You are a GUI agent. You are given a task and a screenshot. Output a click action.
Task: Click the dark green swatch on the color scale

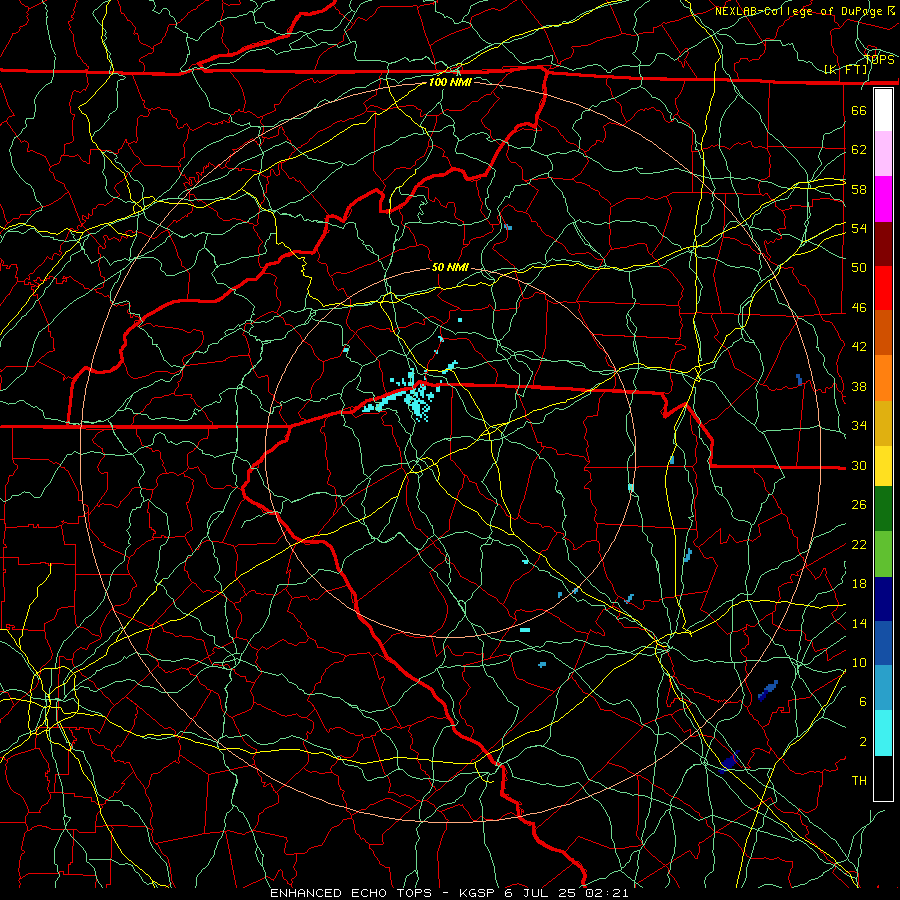(883, 509)
